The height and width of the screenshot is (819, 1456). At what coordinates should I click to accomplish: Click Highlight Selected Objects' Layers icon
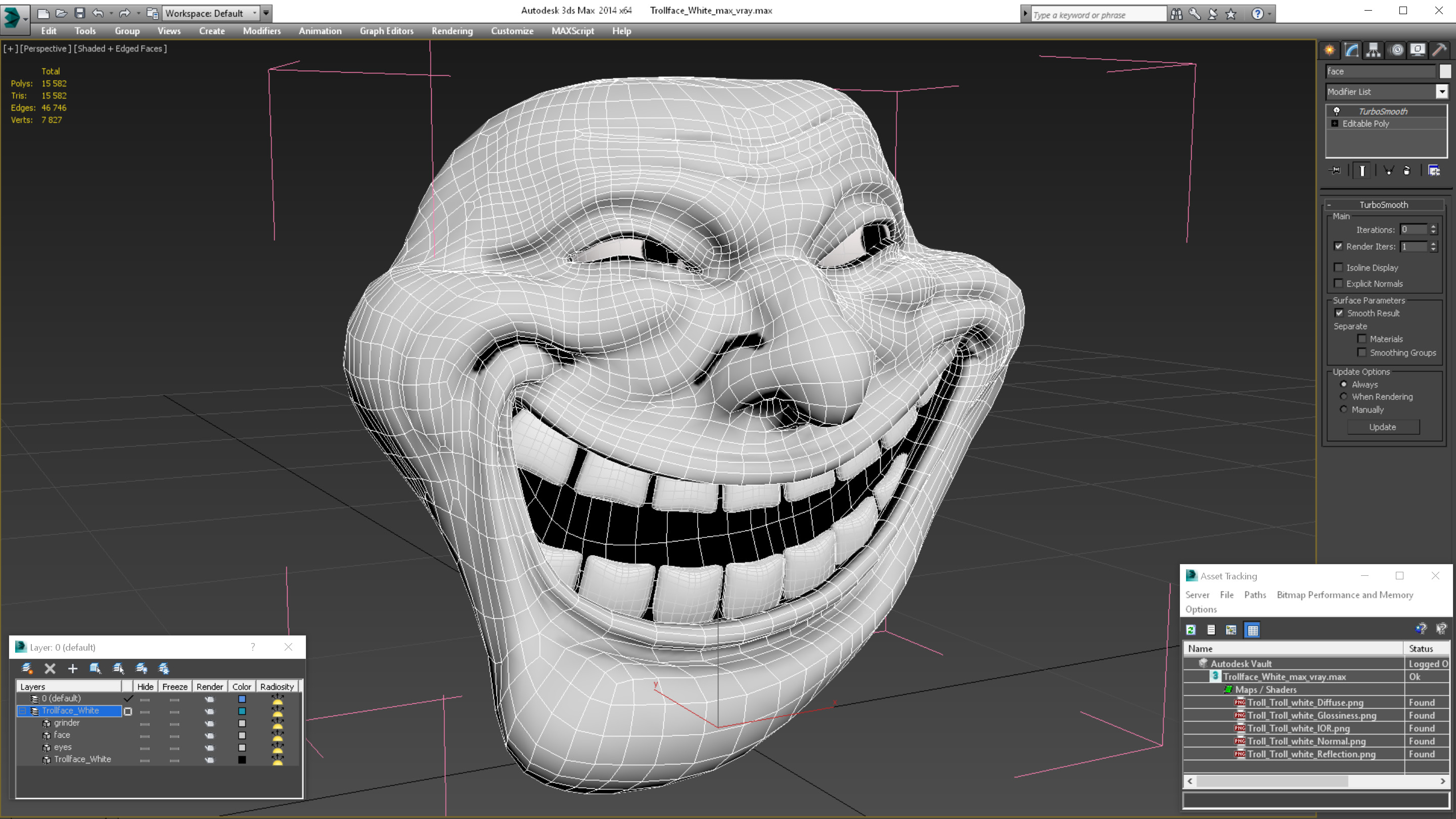tap(119, 669)
